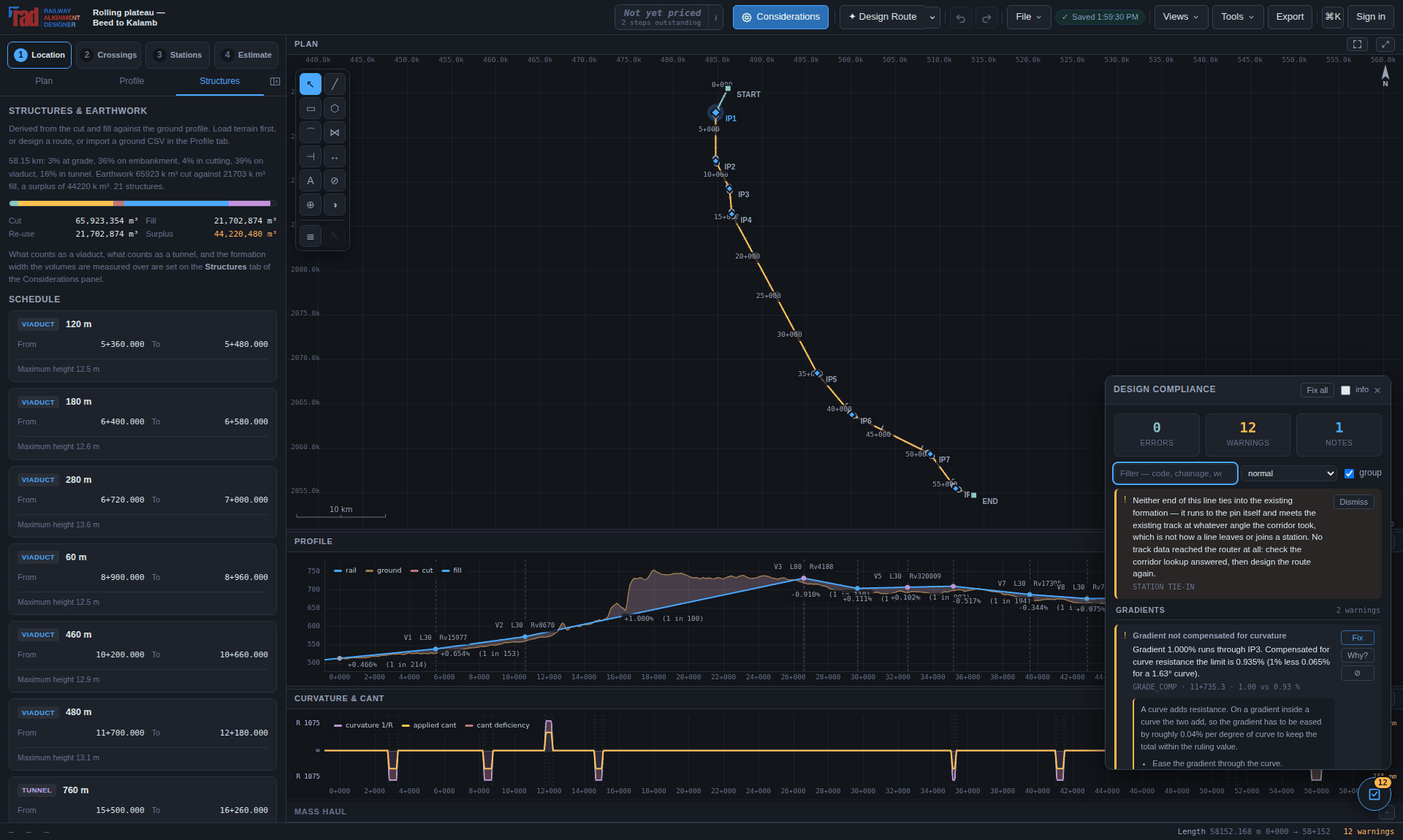Open the Stations step tab
This screenshot has width=1403, height=840.
[178, 55]
